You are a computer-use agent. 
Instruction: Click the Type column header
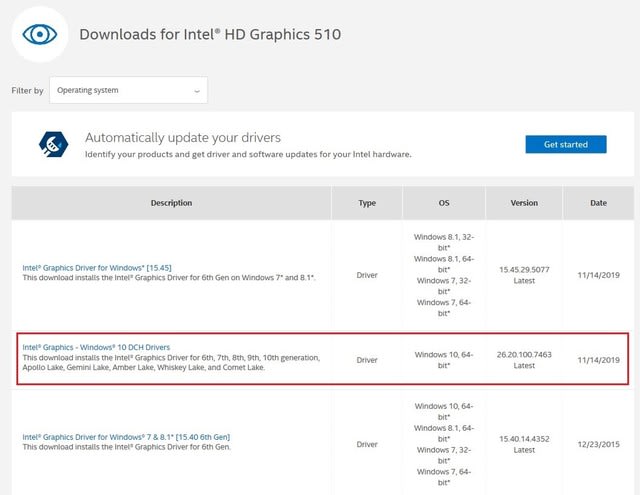pos(367,203)
